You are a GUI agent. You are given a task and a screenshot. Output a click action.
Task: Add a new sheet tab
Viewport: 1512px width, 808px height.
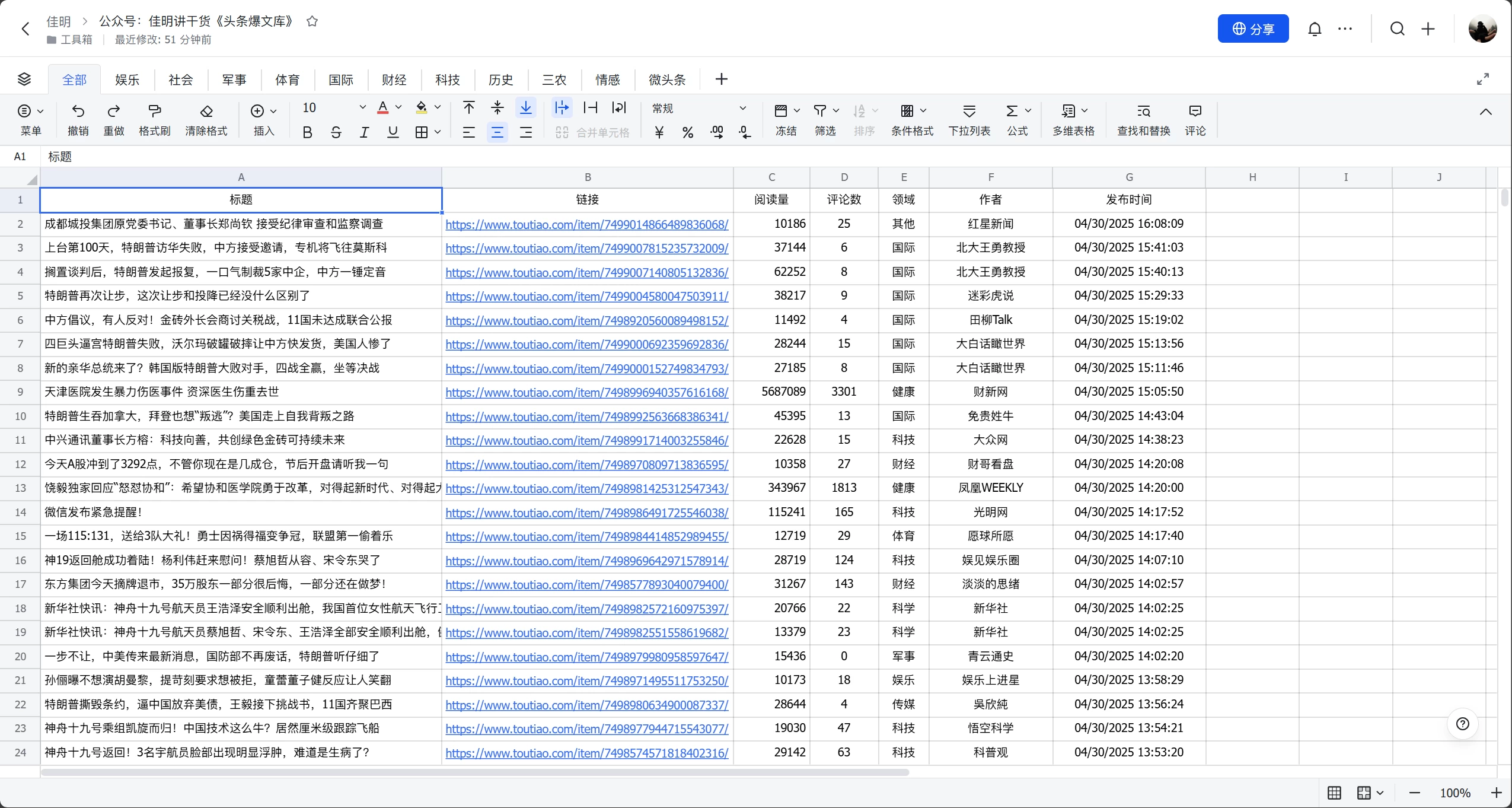721,79
